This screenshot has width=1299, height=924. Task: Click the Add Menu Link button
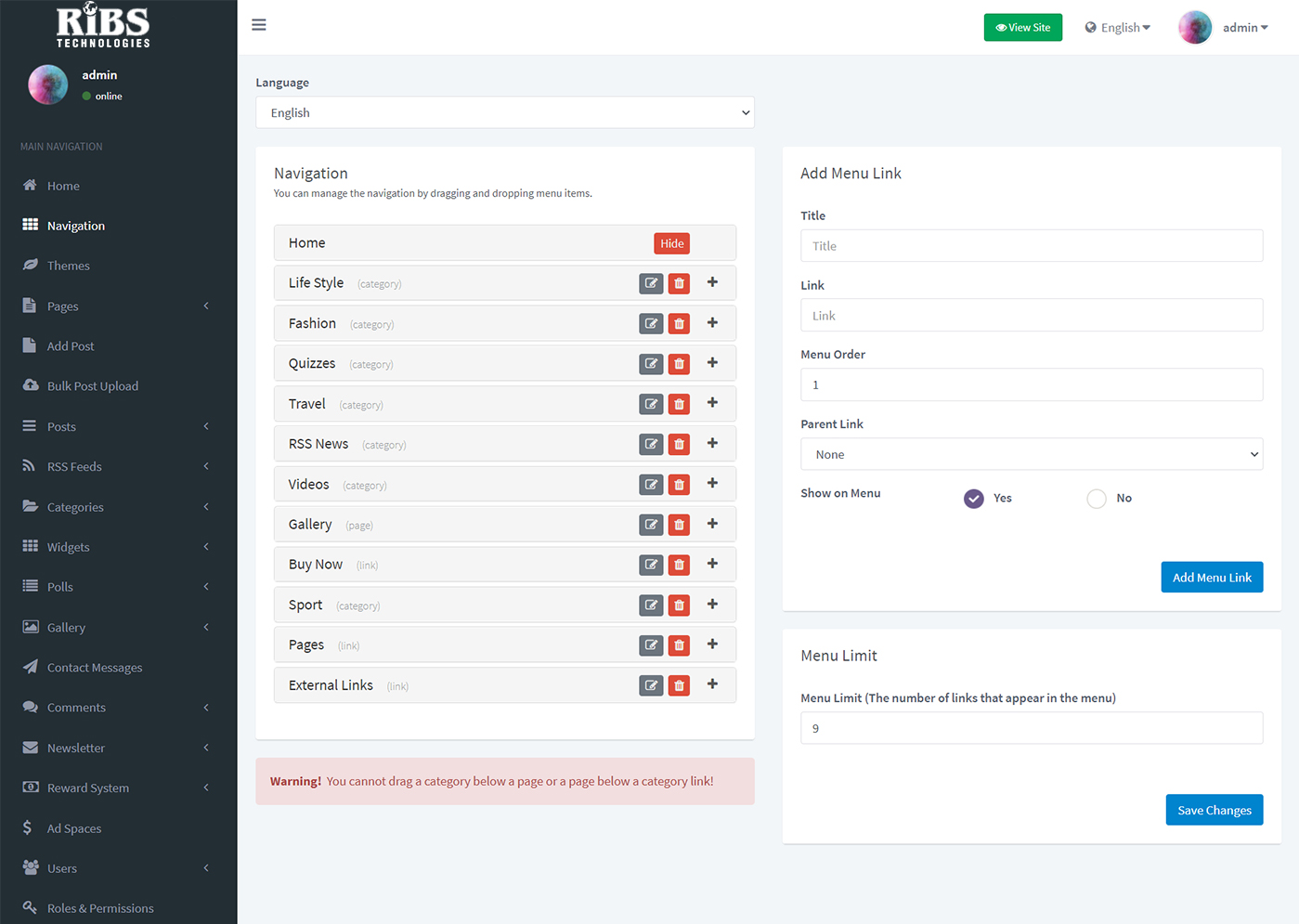click(x=1211, y=578)
